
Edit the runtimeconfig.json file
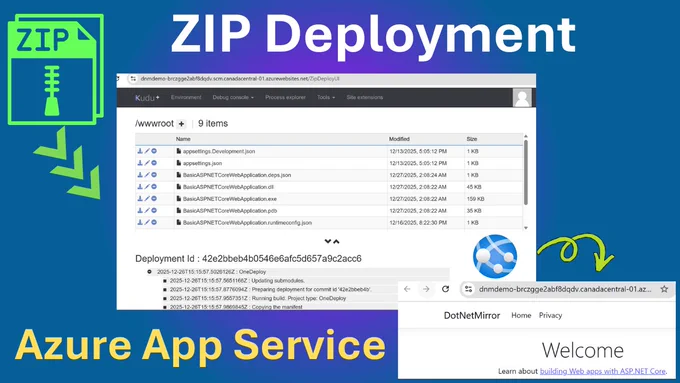(x=147, y=222)
